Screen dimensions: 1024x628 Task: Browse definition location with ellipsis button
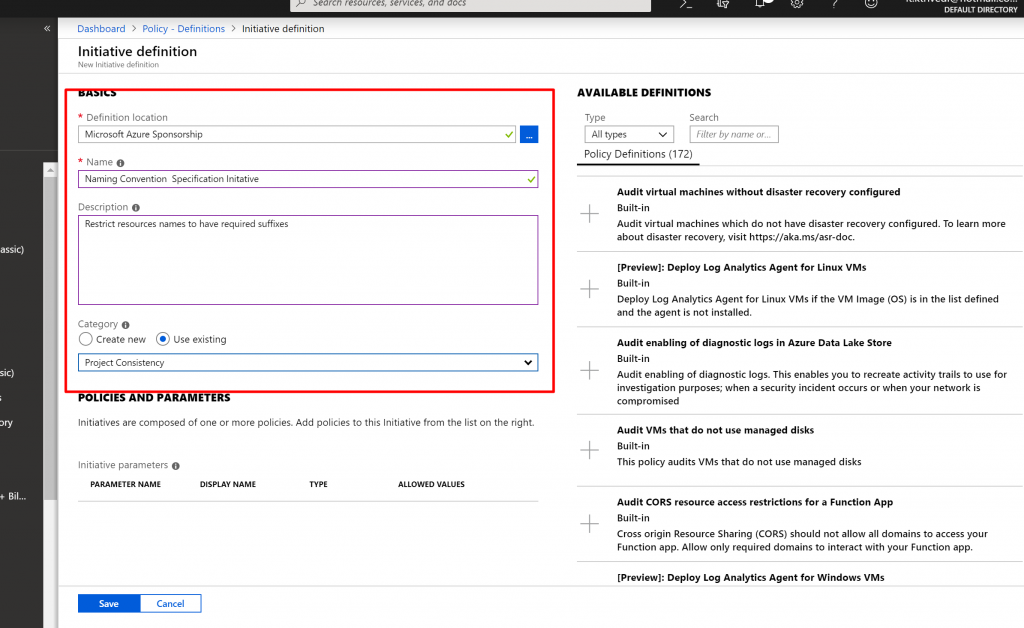coord(529,134)
